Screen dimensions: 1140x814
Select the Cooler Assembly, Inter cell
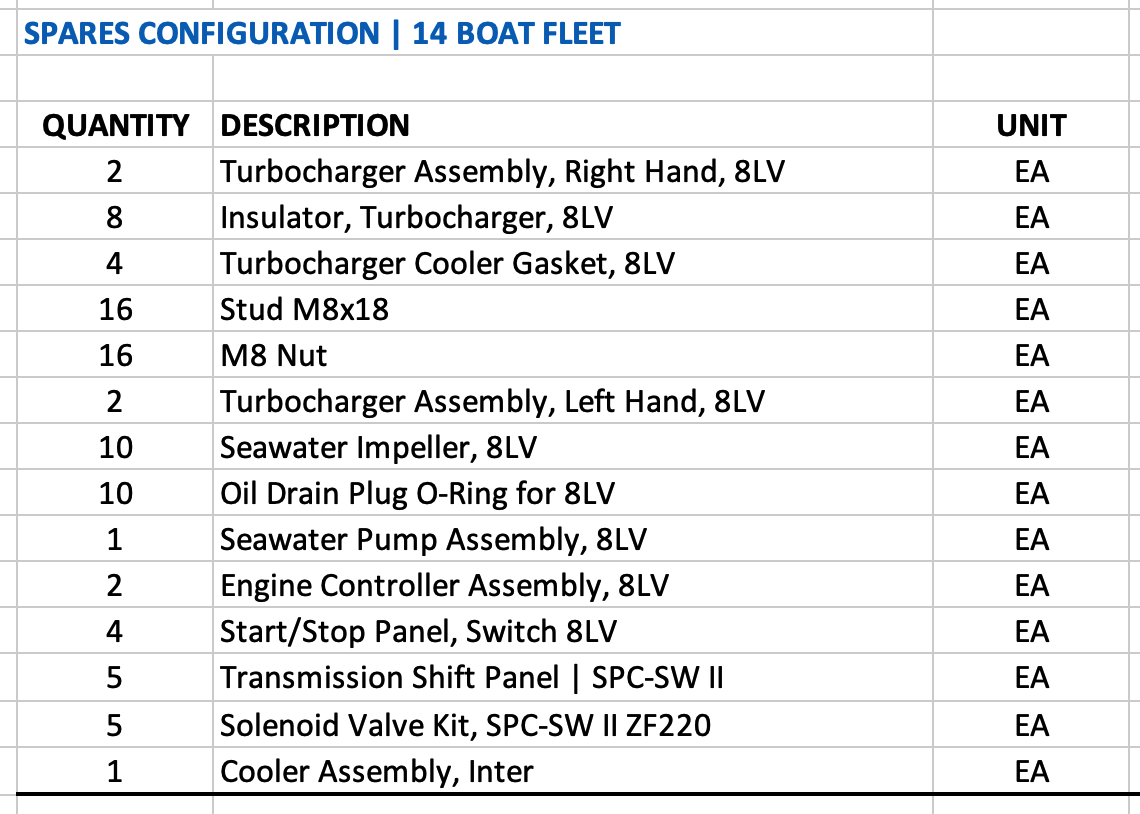click(573, 770)
